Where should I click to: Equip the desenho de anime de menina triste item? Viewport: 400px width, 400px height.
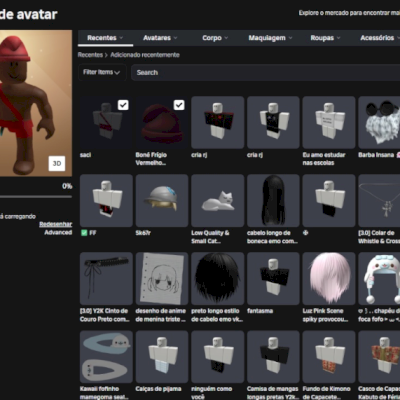(x=162, y=278)
